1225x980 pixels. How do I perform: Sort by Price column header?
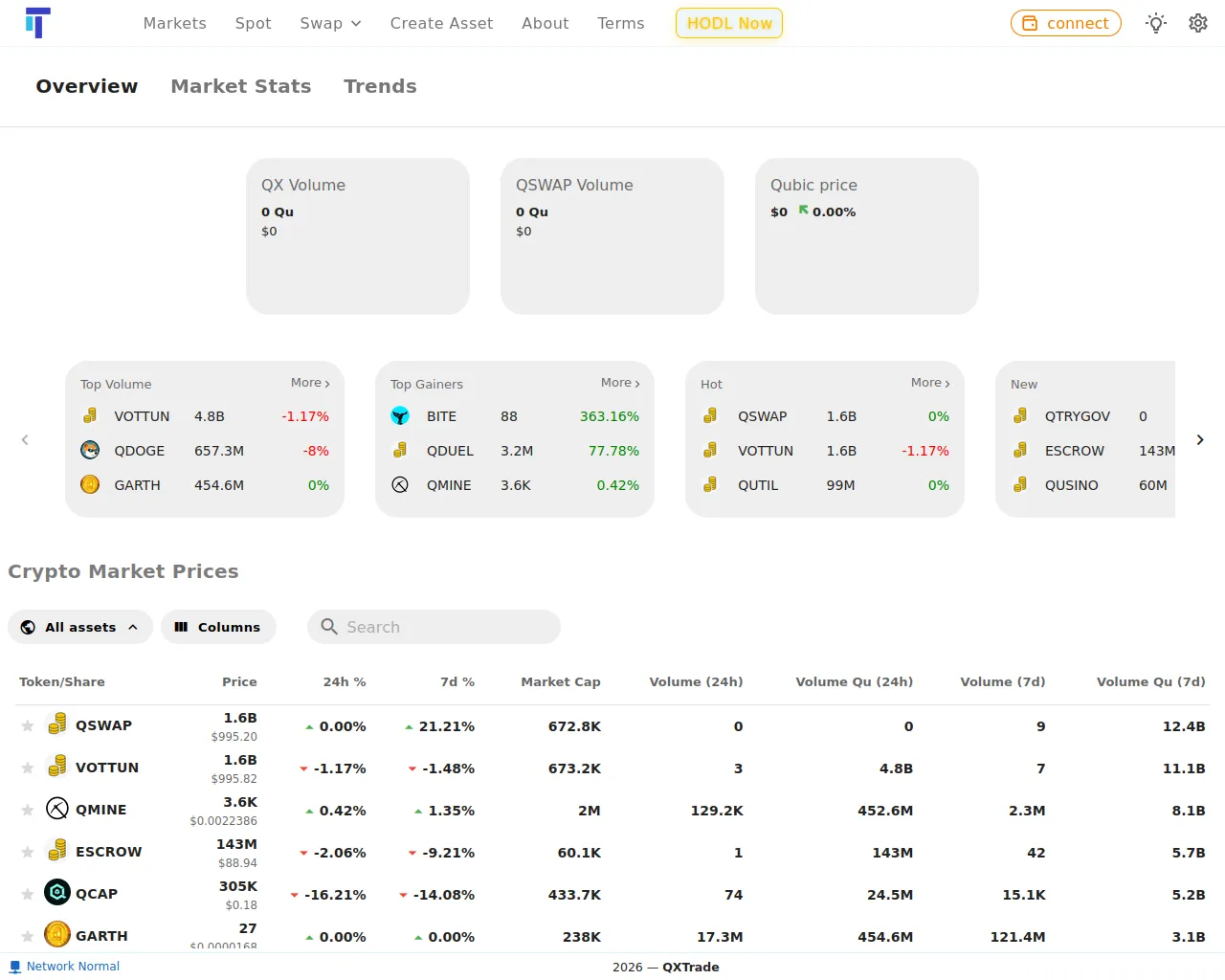[239, 682]
